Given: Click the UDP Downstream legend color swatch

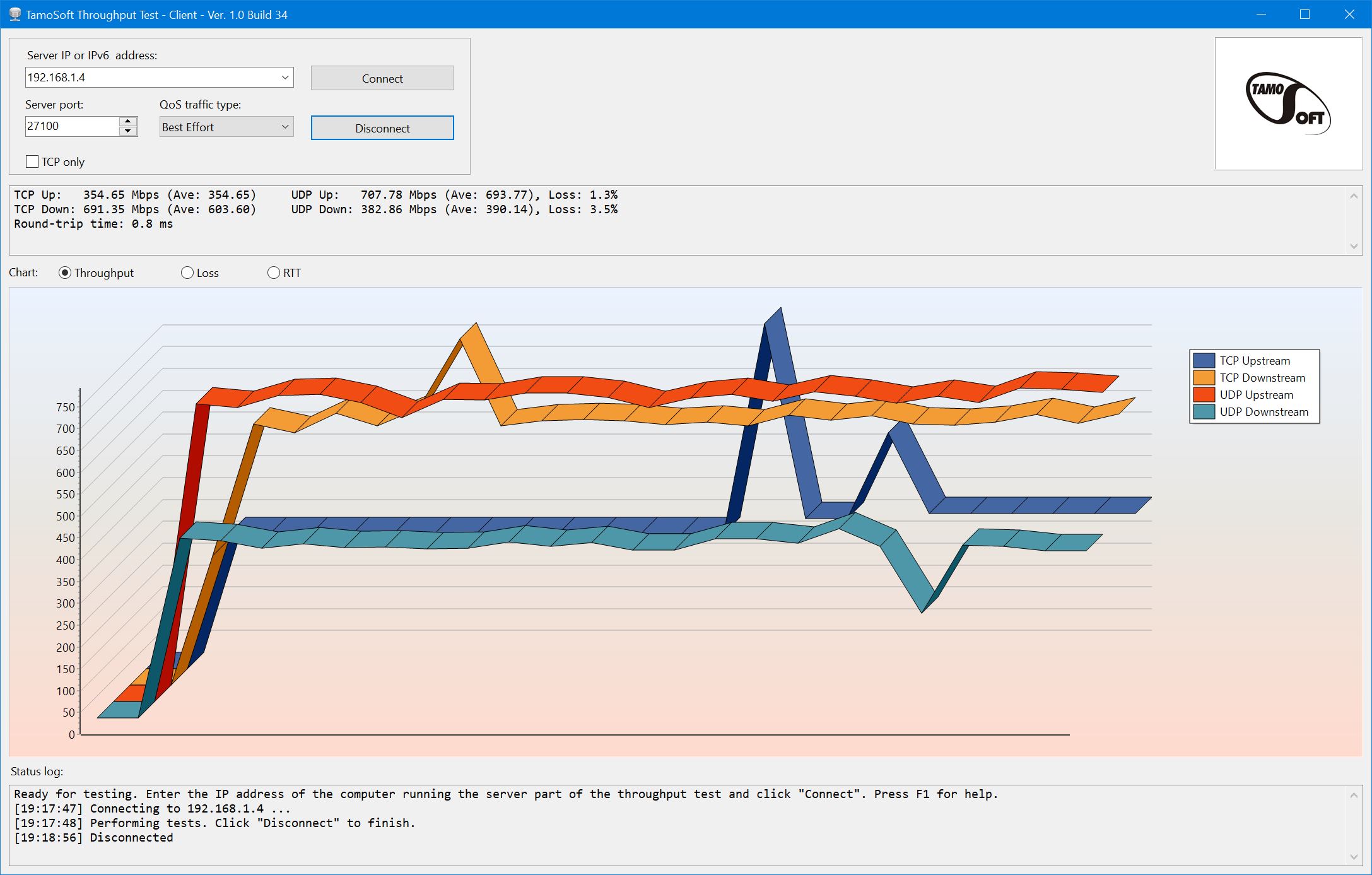Looking at the screenshot, I should pyautogui.click(x=1204, y=411).
